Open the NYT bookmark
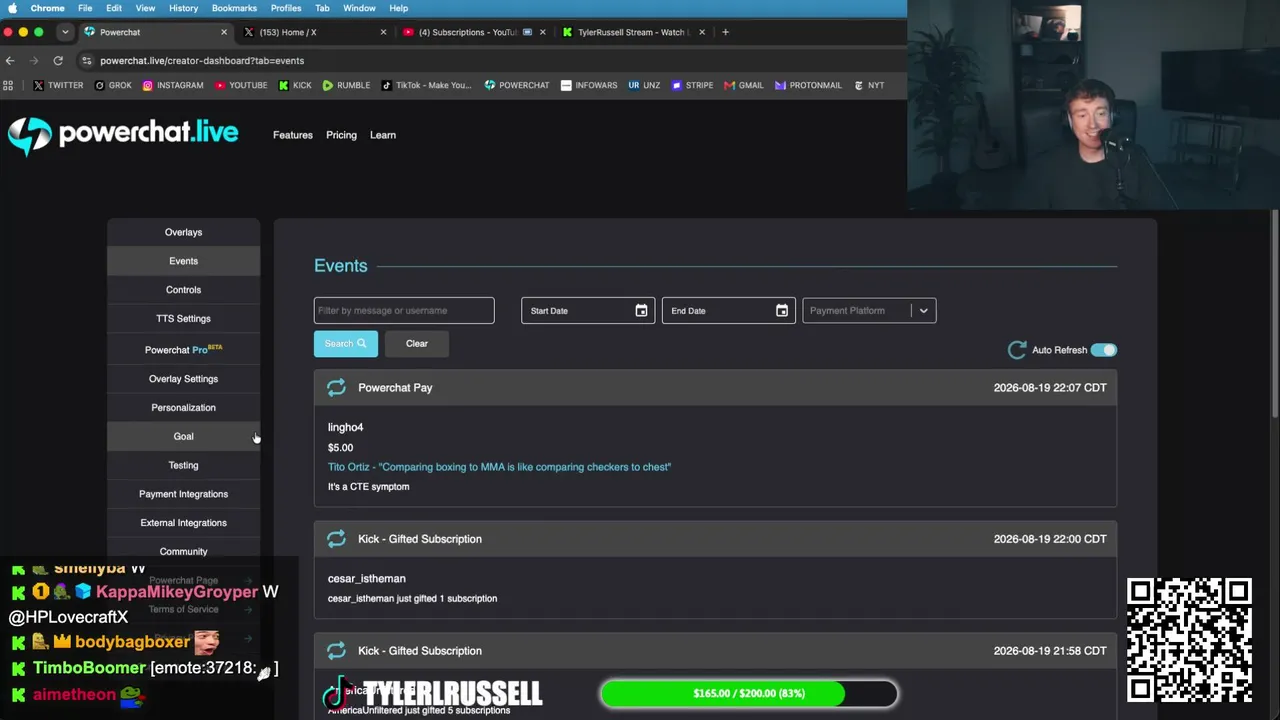Viewport: 1280px width, 720px height. [868, 85]
